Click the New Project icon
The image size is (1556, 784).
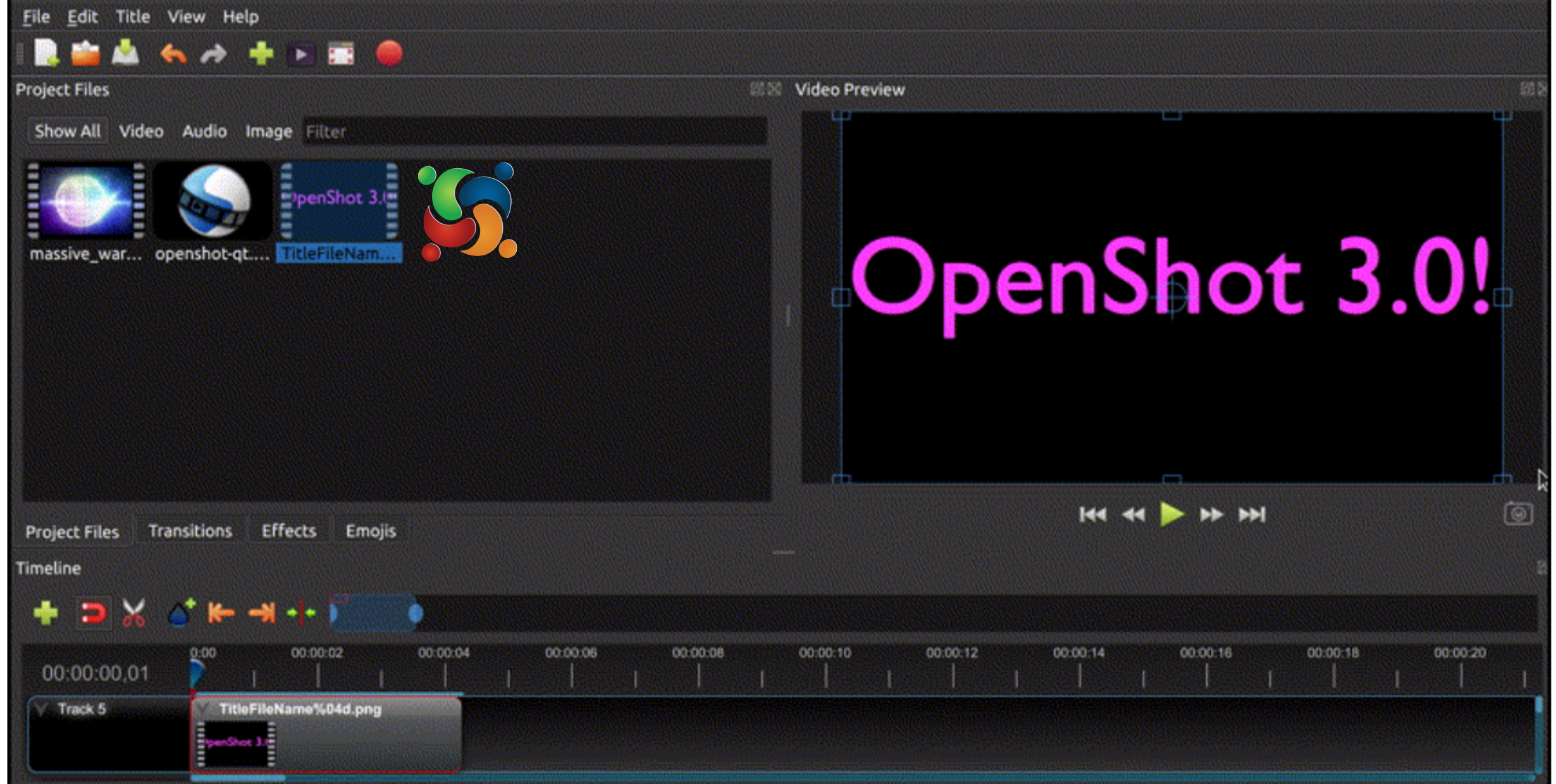pyautogui.click(x=46, y=54)
